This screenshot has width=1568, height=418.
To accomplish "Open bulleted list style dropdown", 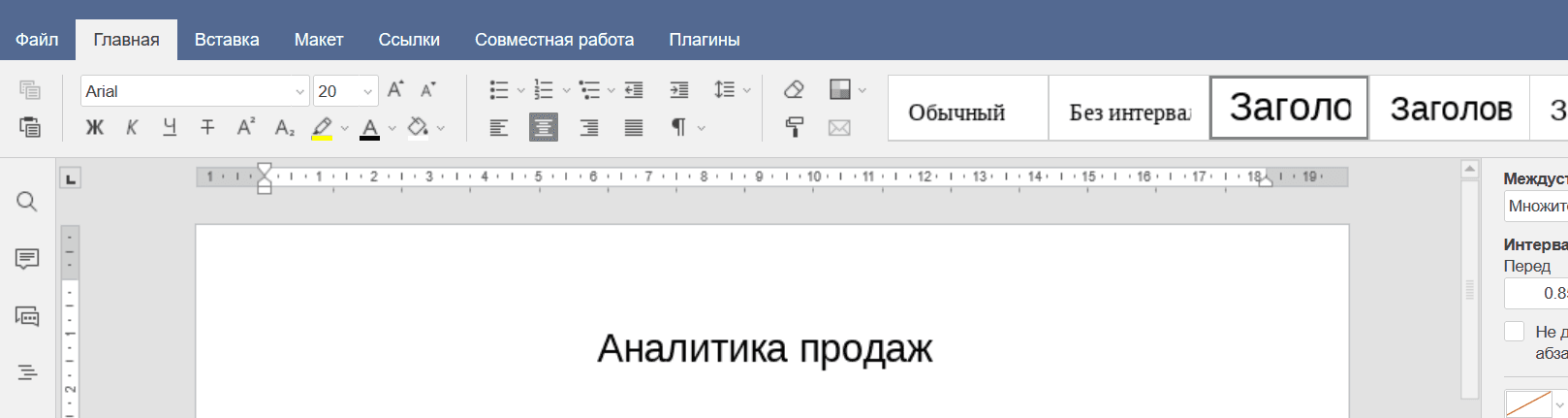I will coord(520,91).
